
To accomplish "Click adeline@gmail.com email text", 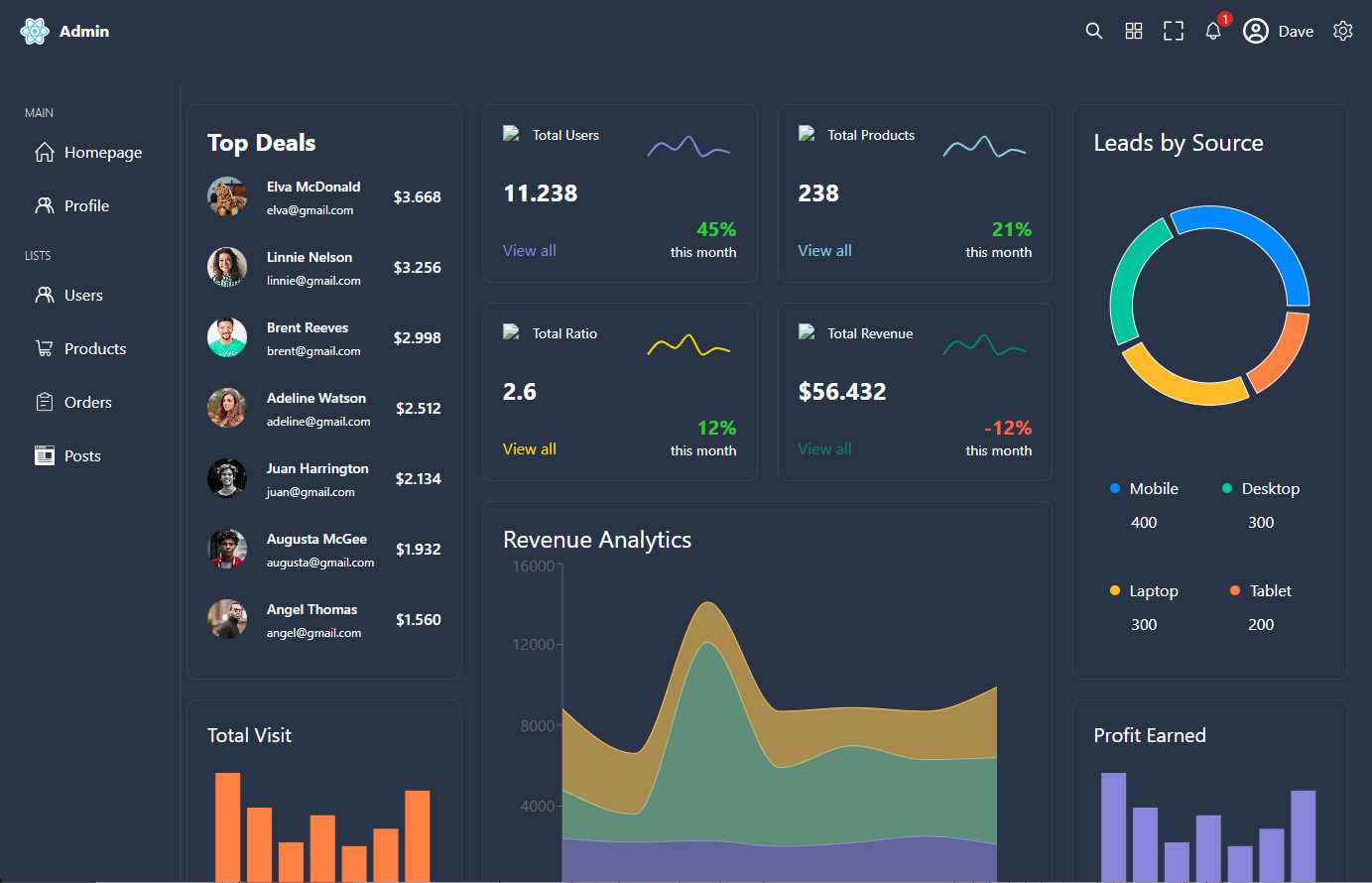I will 318,422.
